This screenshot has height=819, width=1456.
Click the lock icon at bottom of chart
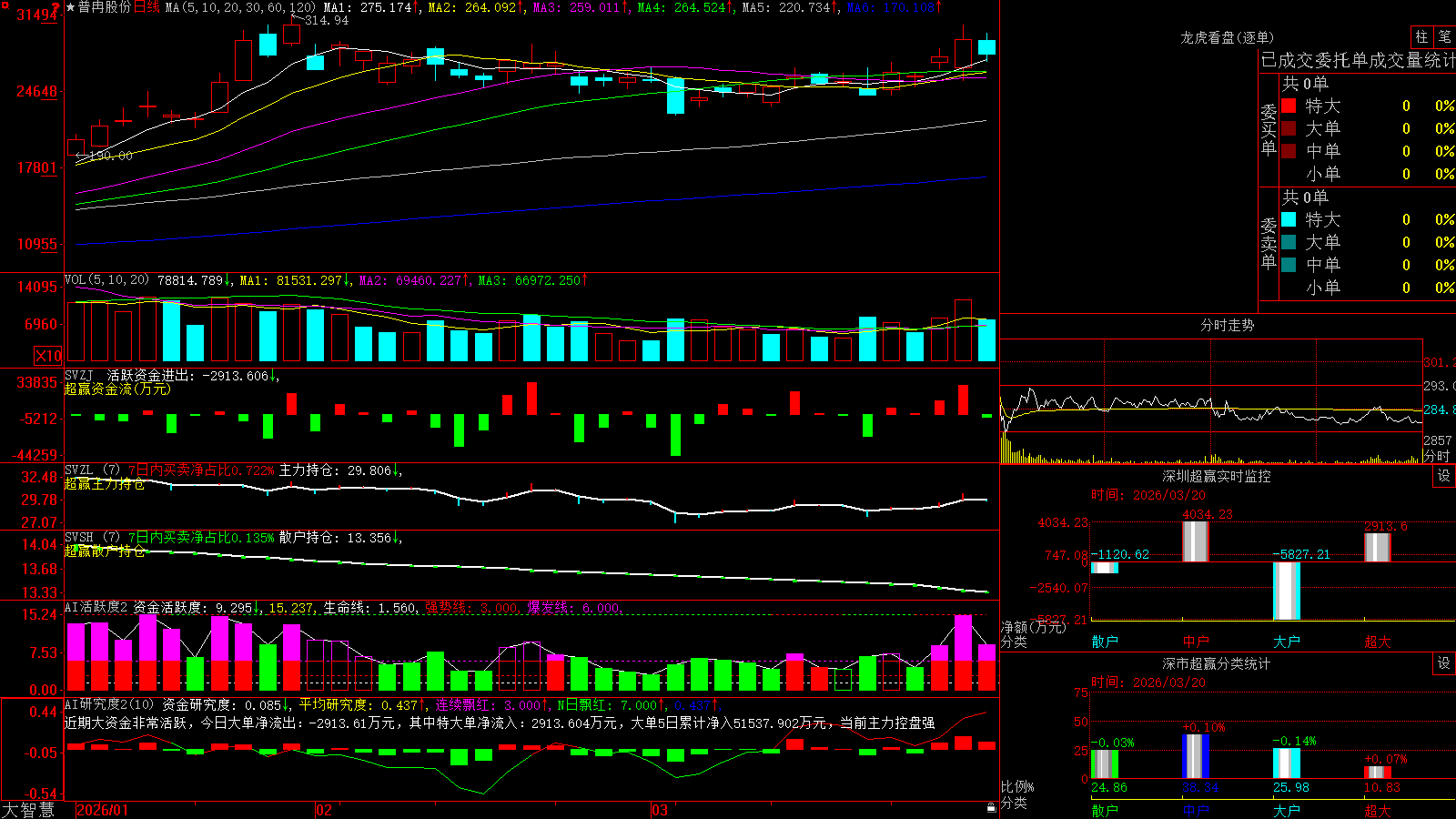point(991,807)
